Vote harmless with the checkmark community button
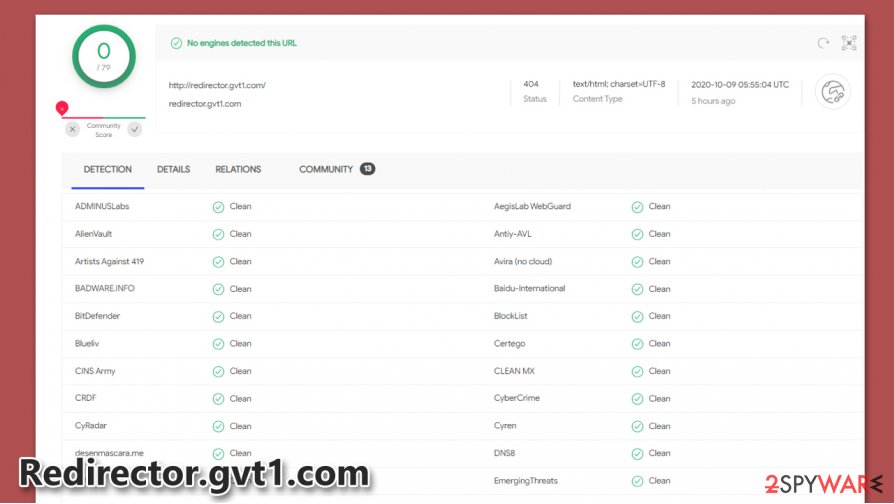 (135, 129)
